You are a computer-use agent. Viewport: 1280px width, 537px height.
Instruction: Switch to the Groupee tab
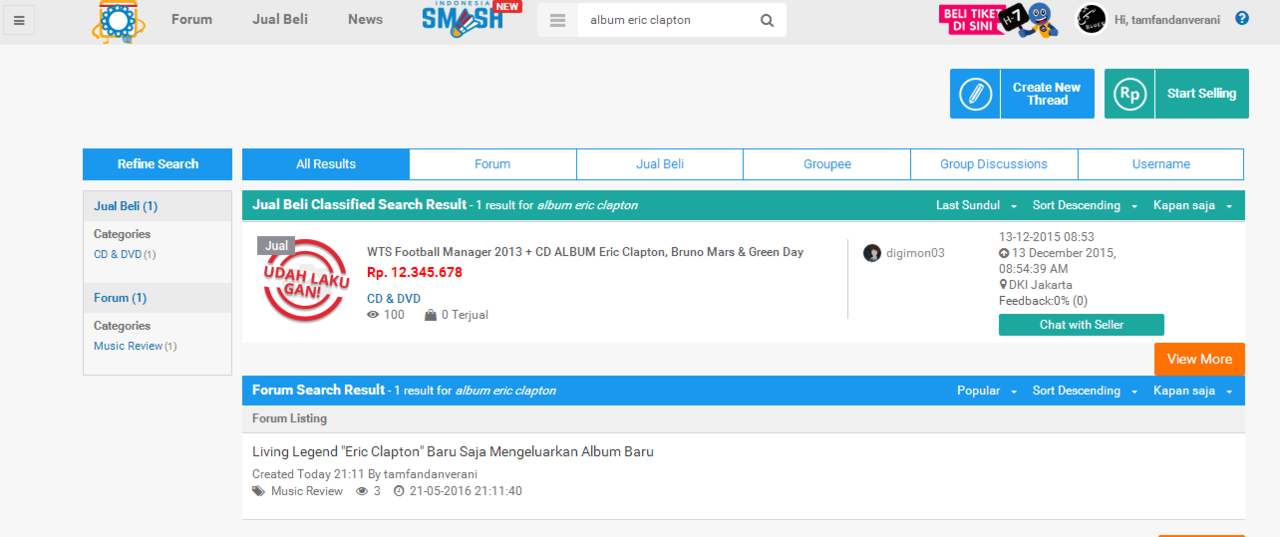tap(827, 164)
